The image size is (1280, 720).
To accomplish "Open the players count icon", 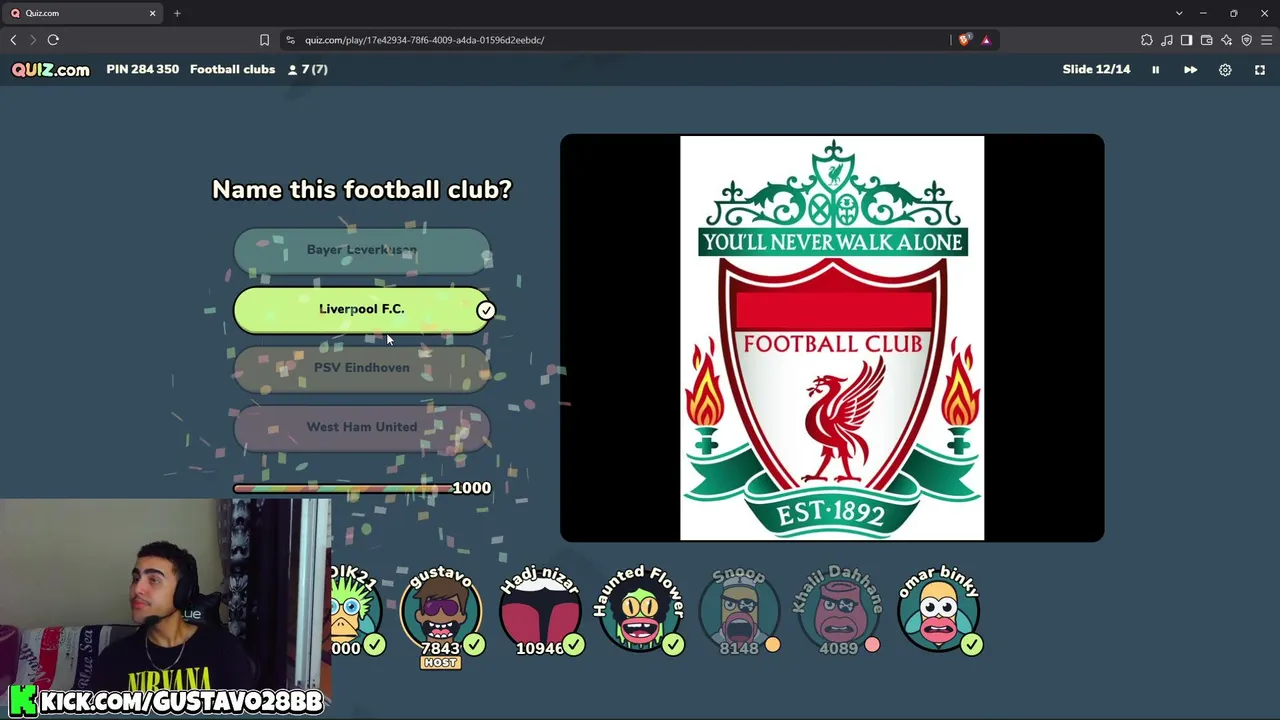I will (293, 69).
